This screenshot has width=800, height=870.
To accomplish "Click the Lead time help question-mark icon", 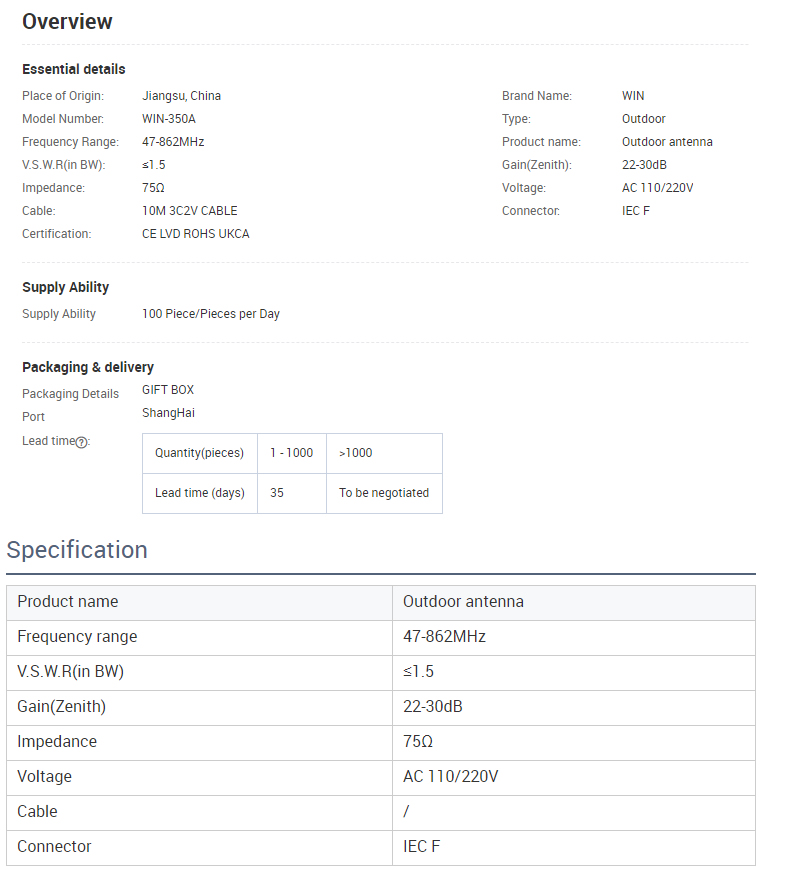I will tap(81, 442).
